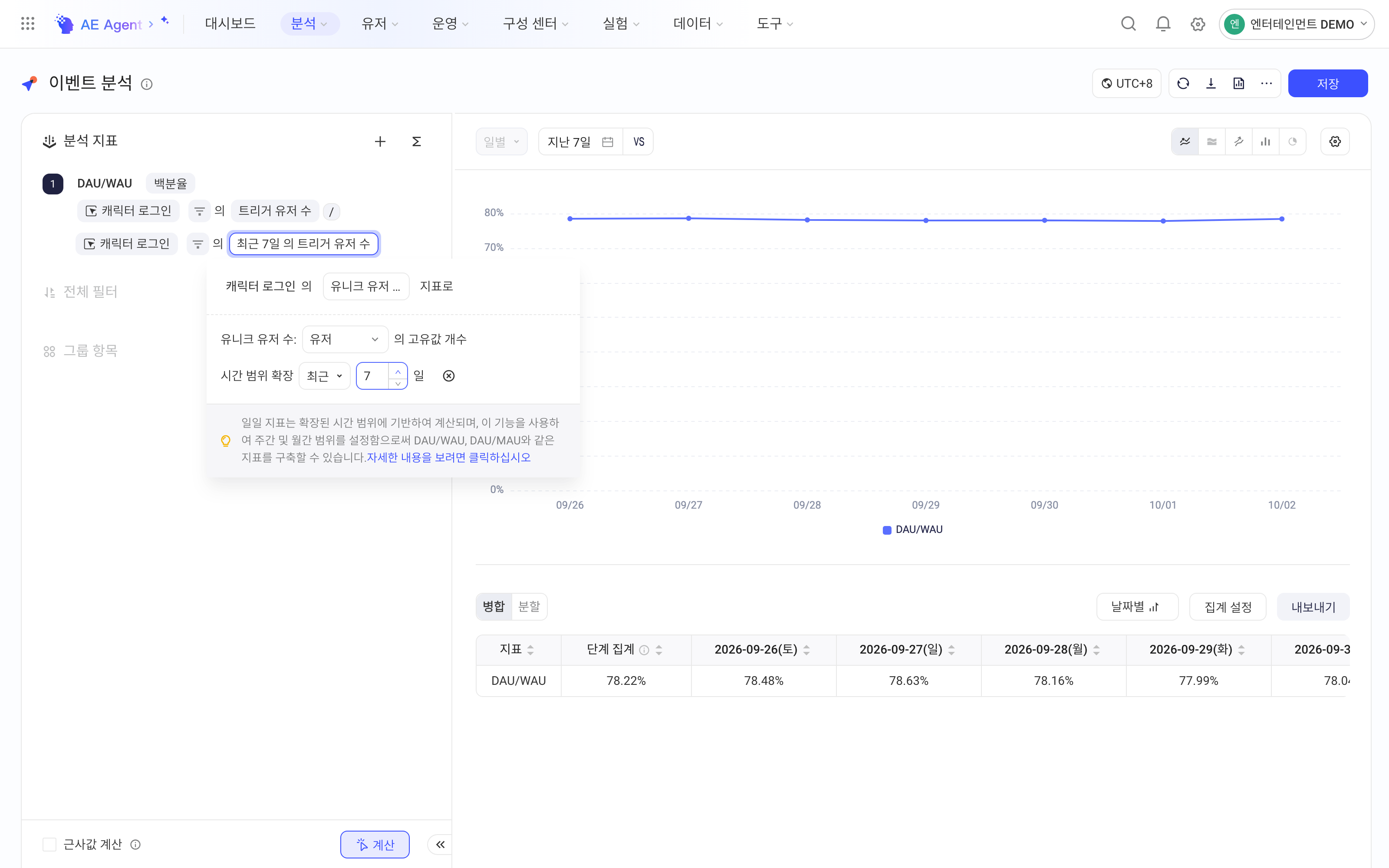
Task: Click the info icon beside 이벤트 분석
Action: [147, 84]
